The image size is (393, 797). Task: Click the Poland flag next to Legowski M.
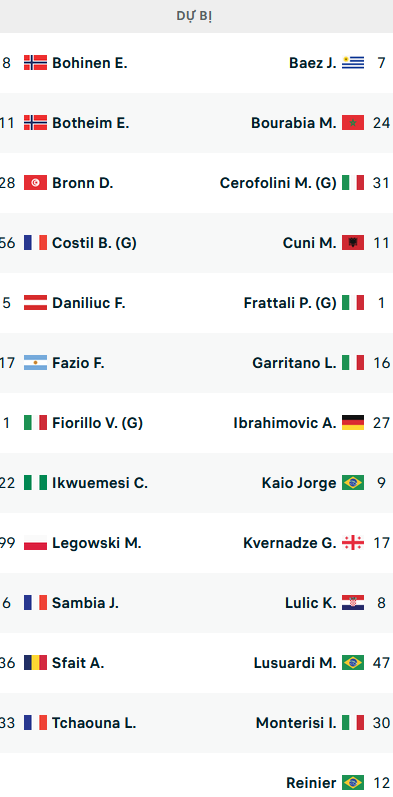pos(35,542)
